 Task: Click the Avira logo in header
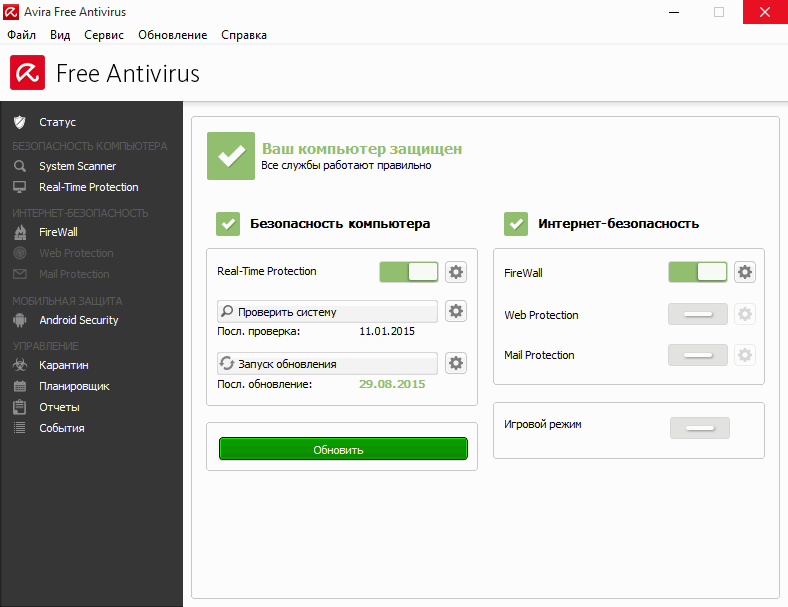pos(28,73)
